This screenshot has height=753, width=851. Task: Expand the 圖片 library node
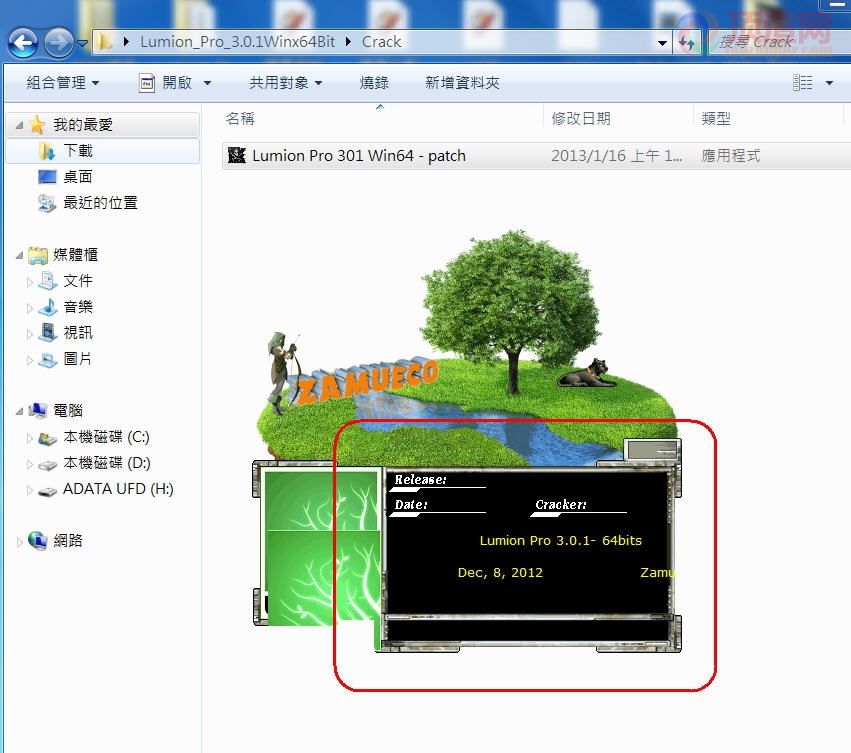[30, 359]
